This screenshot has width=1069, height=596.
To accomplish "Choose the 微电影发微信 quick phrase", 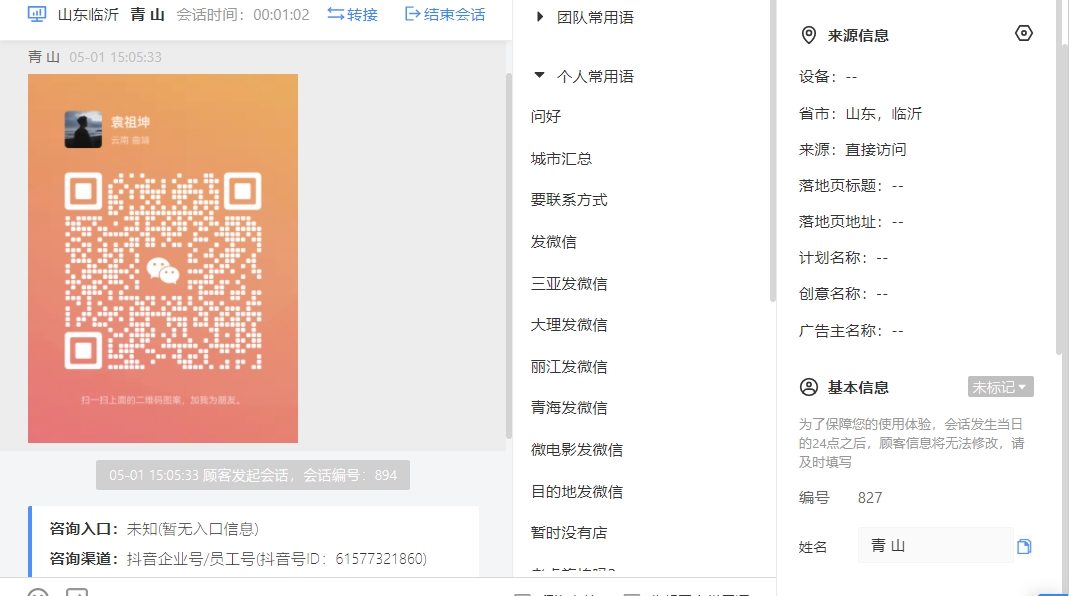I will tap(577, 450).
